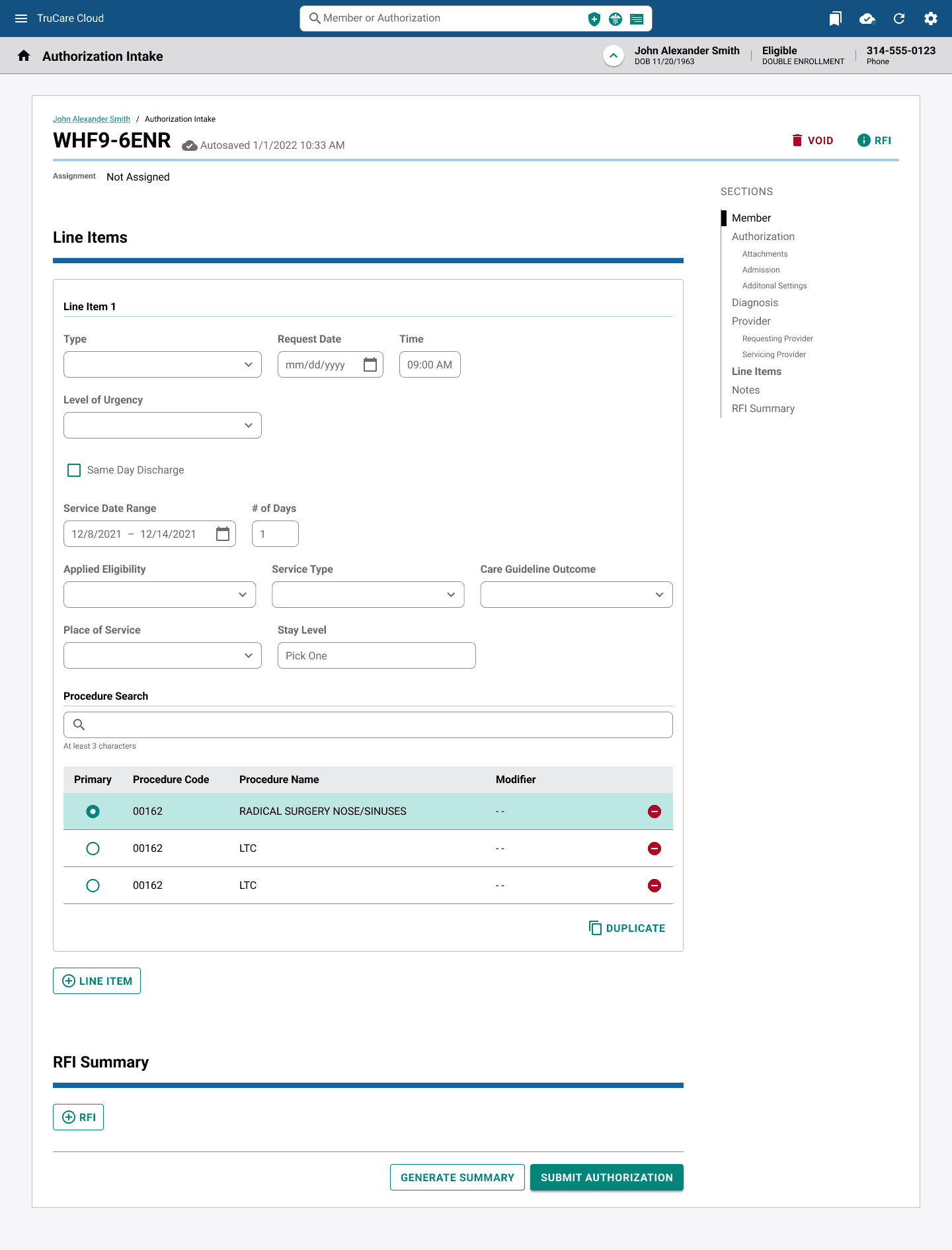This screenshot has width=952, height=1250.
Task: Click the Procedure Name column header
Action: click(x=279, y=780)
